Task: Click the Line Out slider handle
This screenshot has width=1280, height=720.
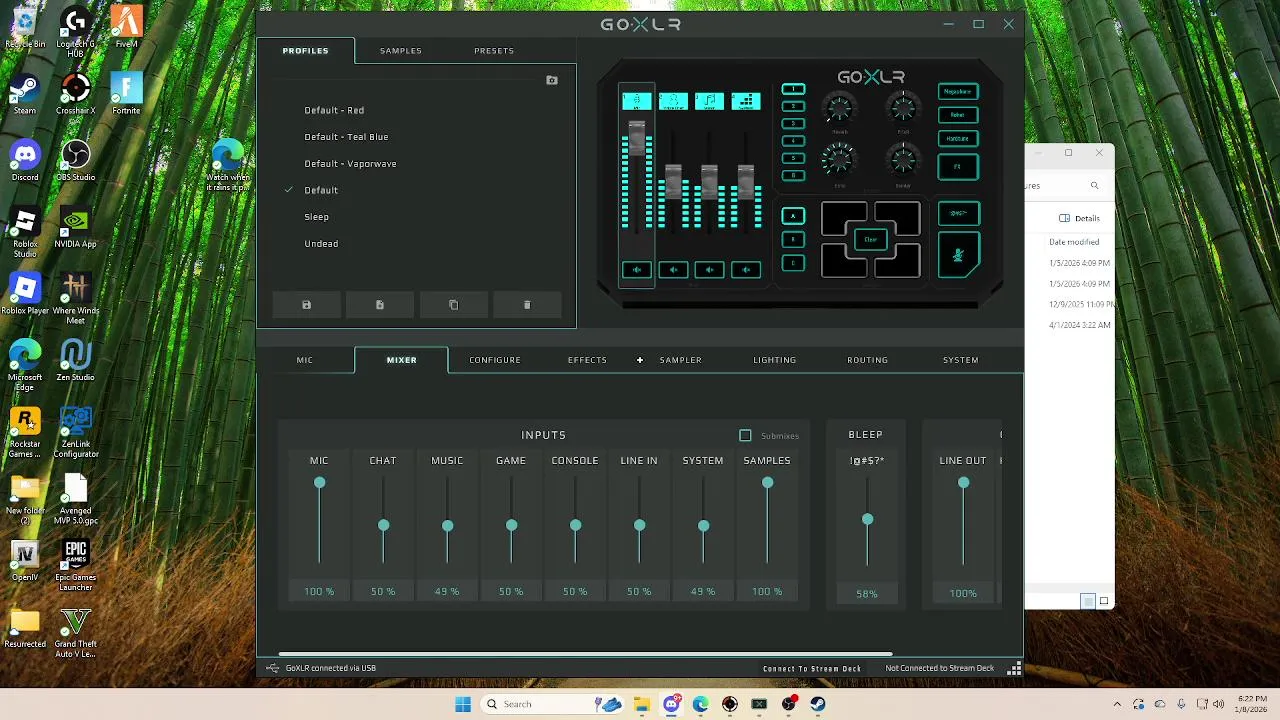Action: coord(963,483)
